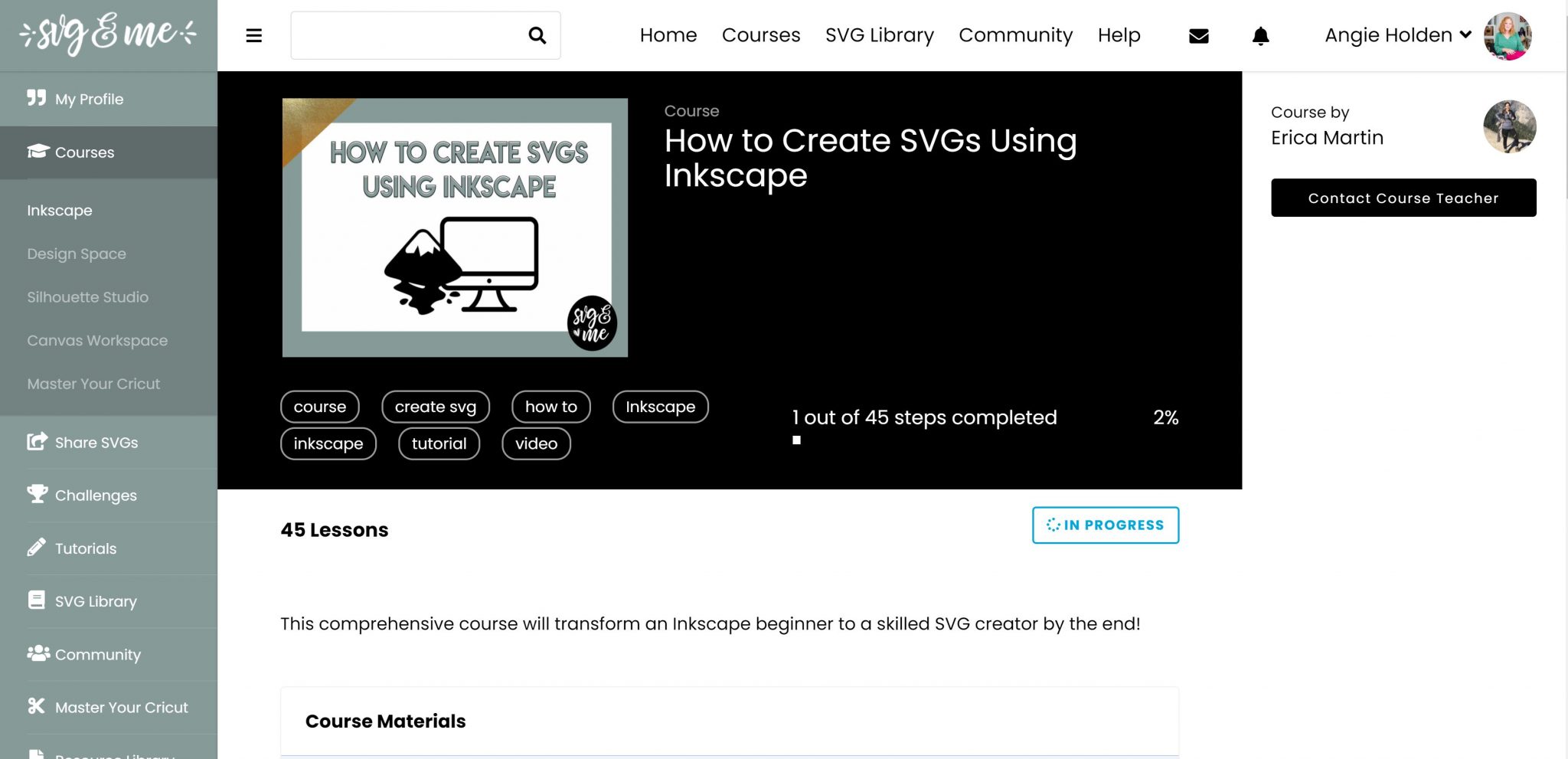This screenshot has height=759, width=1568.
Task: Click the '1 out of 45 steps completed' text
Action: 925,417
